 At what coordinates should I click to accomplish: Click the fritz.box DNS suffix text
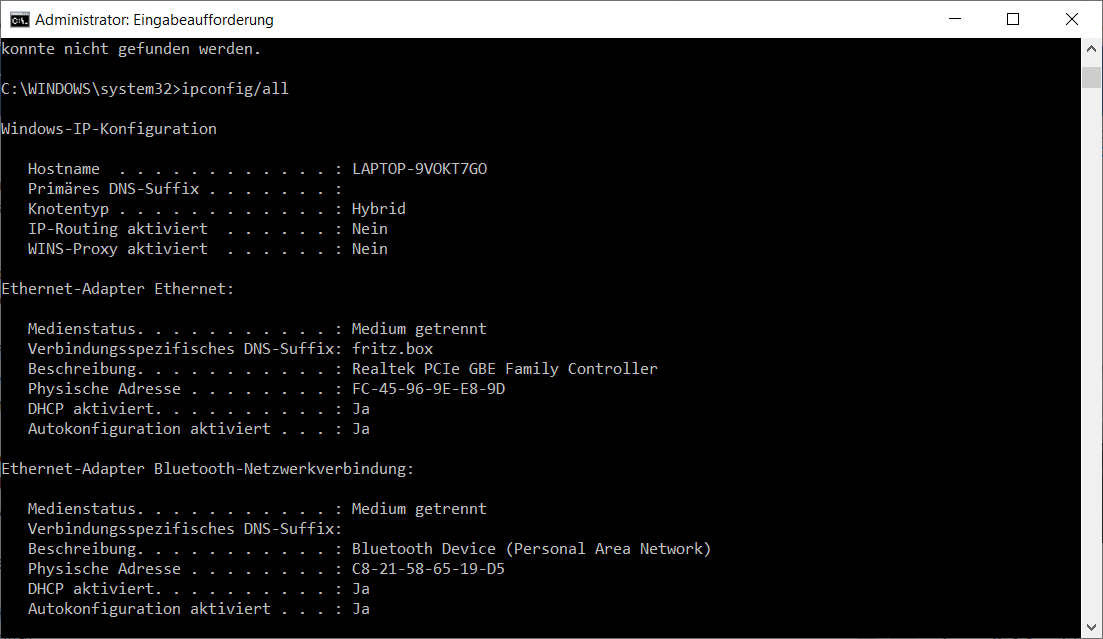click(x=392, y=349)
